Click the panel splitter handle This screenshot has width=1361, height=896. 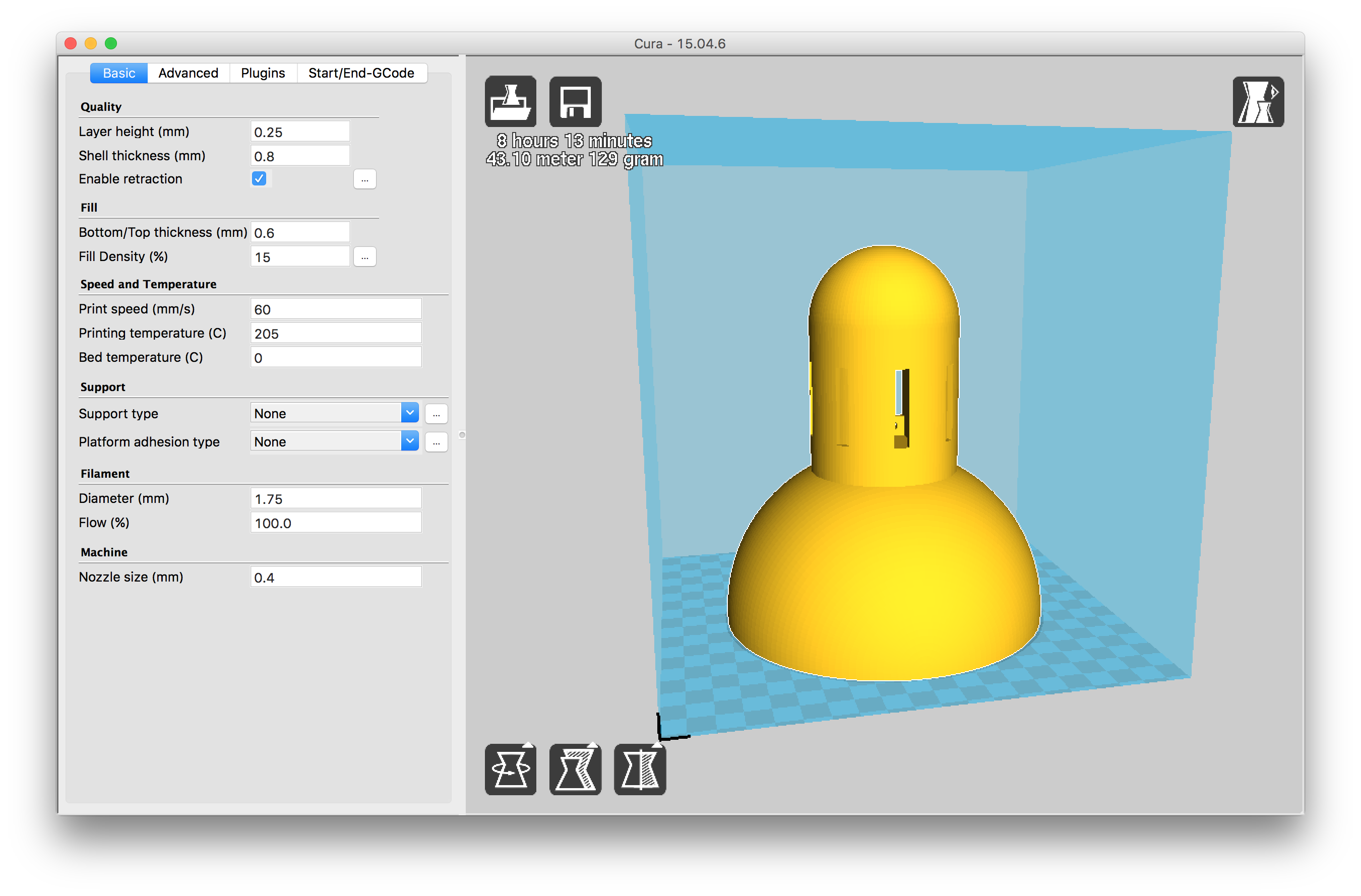point(462,436)
